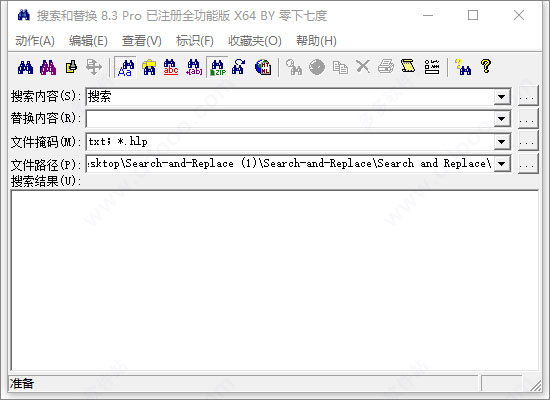Open the 收藏夹(O) menu

pos(255,41)
